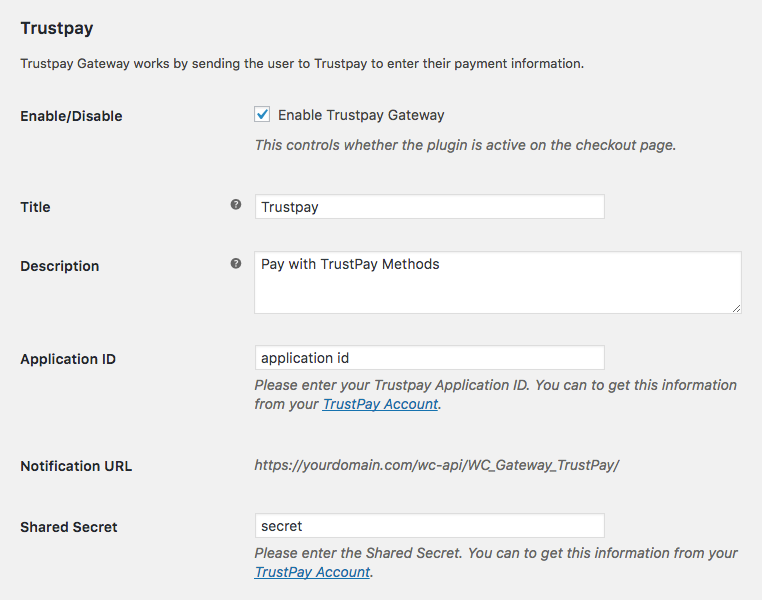The height and width of the screenshot is (600, 762).
Task: Click the Title row label
Action: [x=35, y=207]
